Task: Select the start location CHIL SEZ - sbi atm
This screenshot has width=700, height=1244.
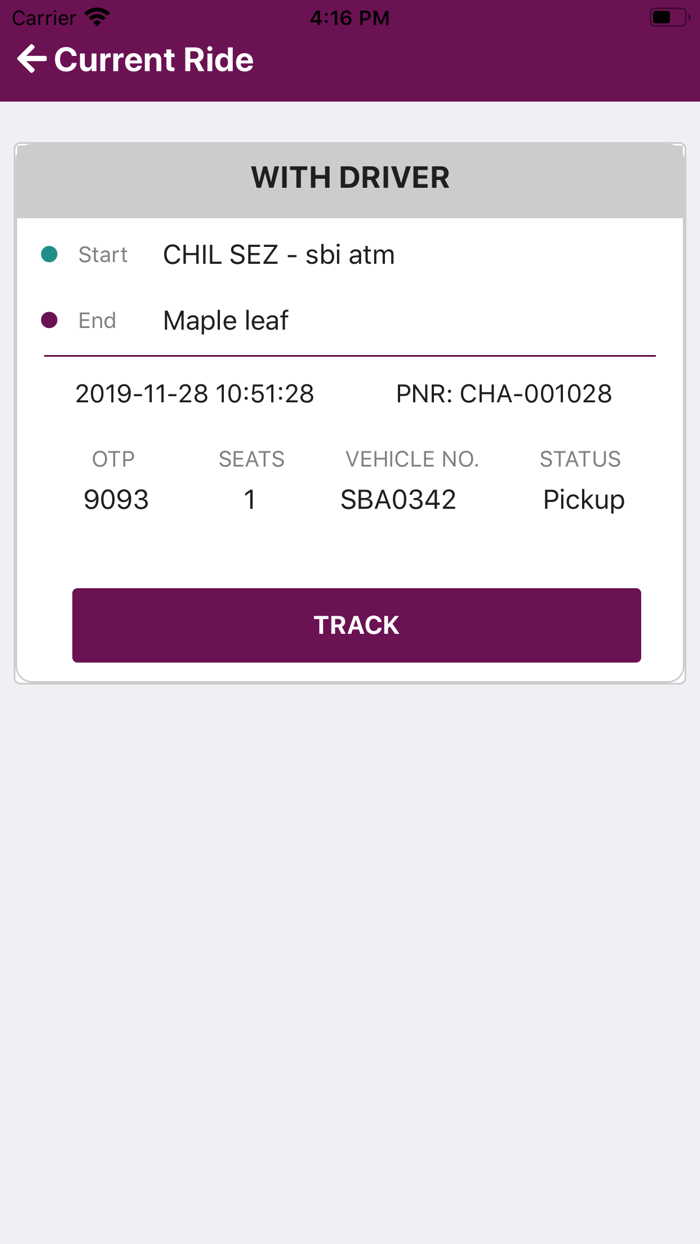Action: [279, 254]
